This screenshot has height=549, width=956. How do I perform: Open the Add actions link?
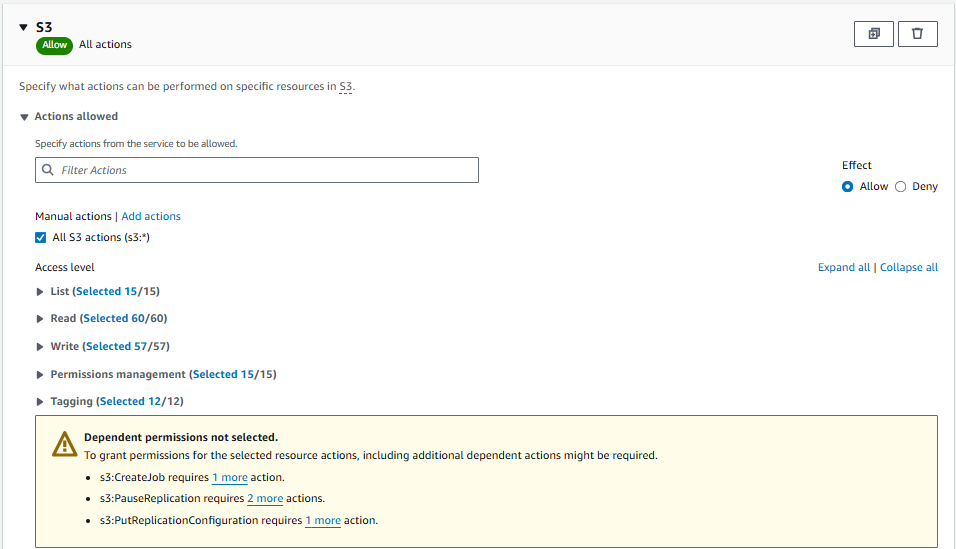[151, 216]
